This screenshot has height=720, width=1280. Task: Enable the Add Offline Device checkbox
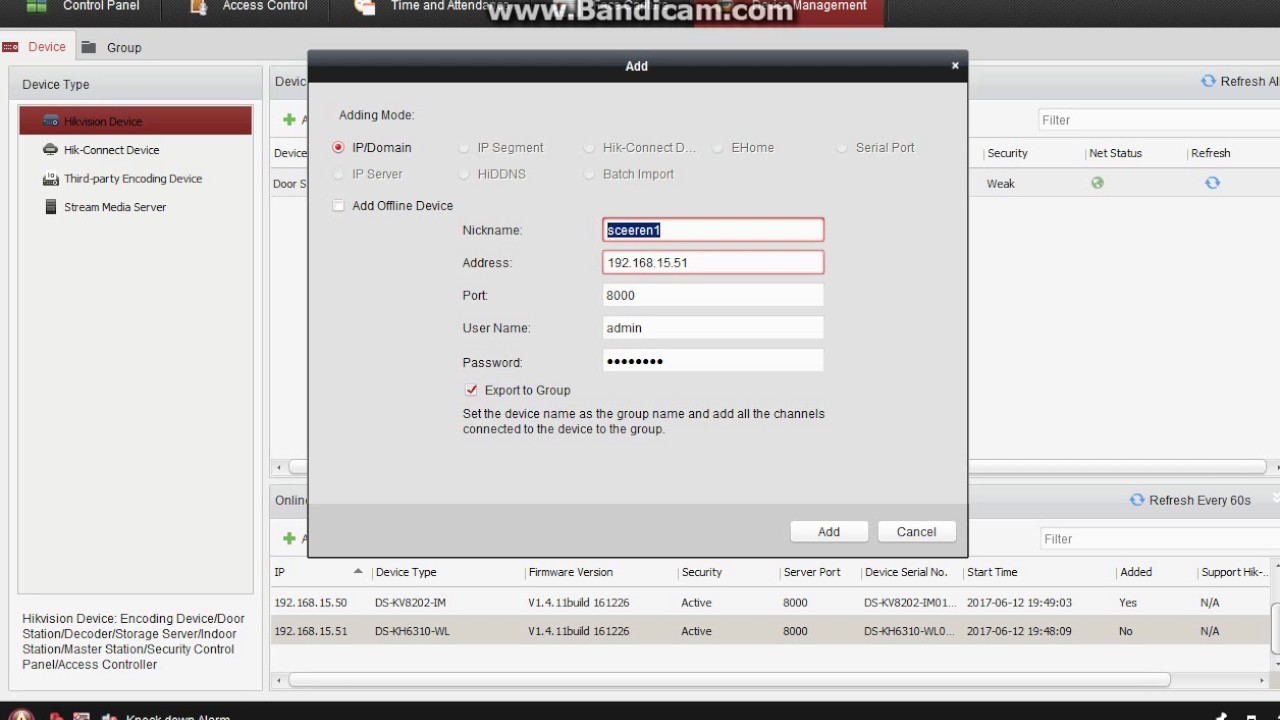338,206
